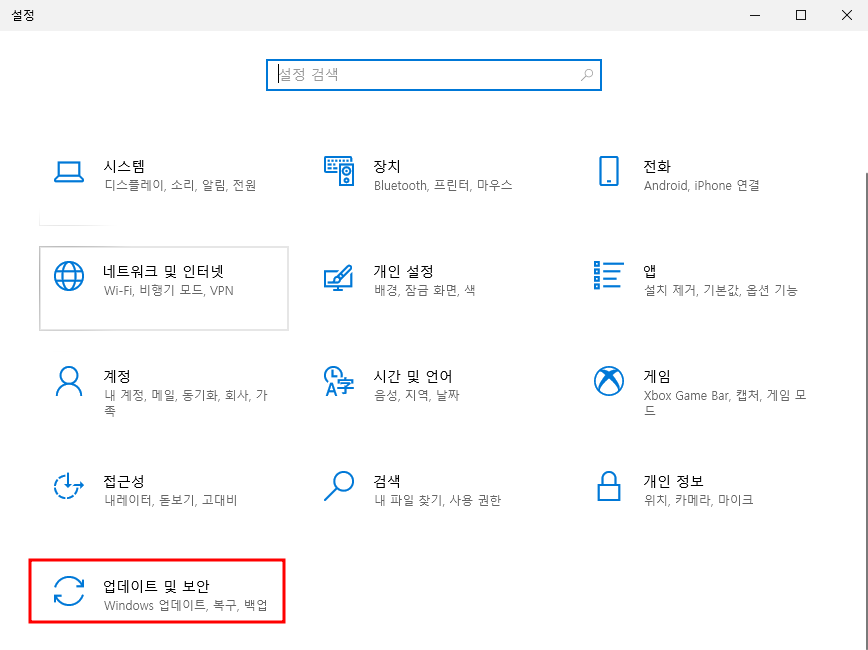Minimize the Settings window
This screenshot has height=650, width=868.
click(x=755, y=15)
